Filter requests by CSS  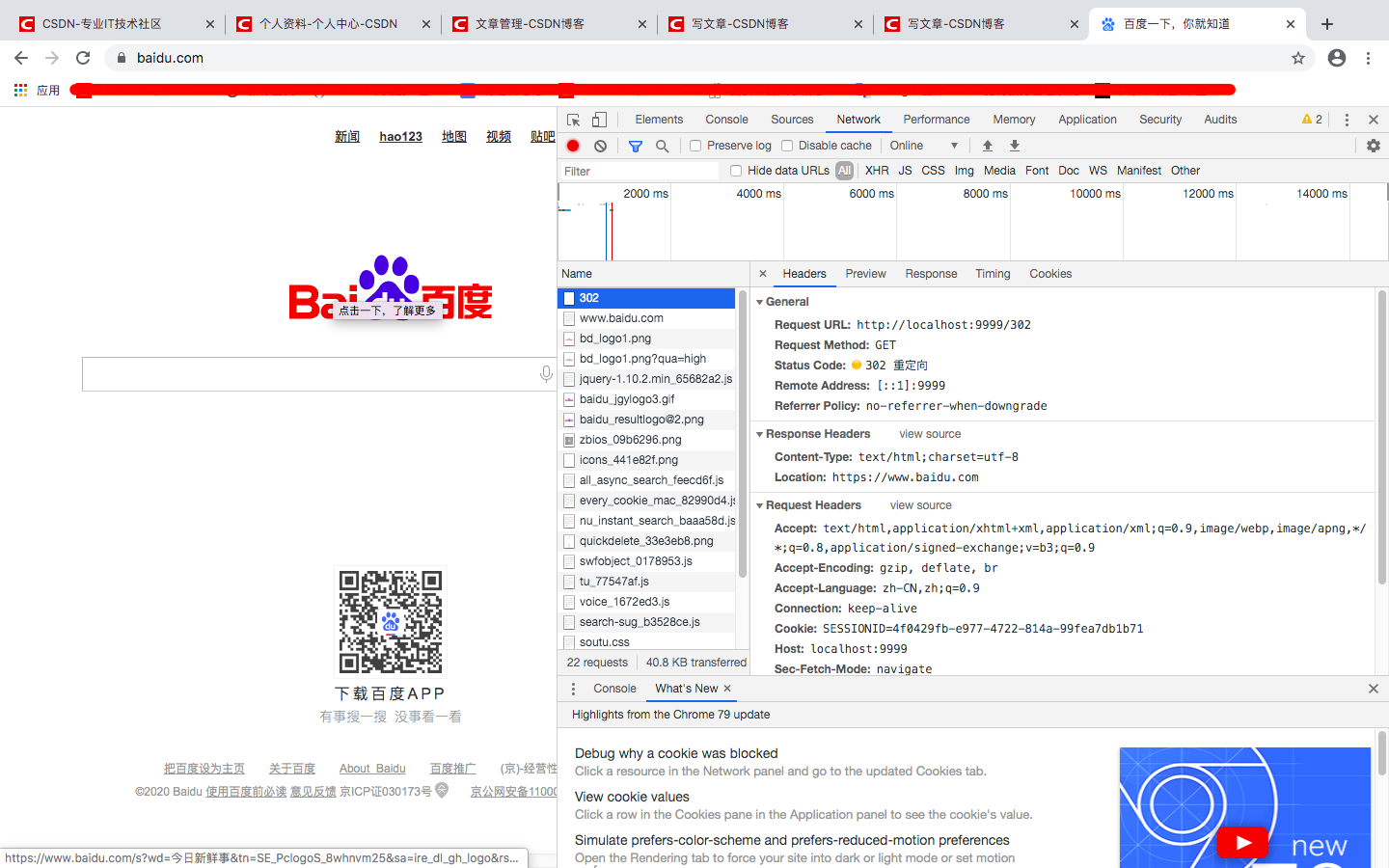(933, 171)
